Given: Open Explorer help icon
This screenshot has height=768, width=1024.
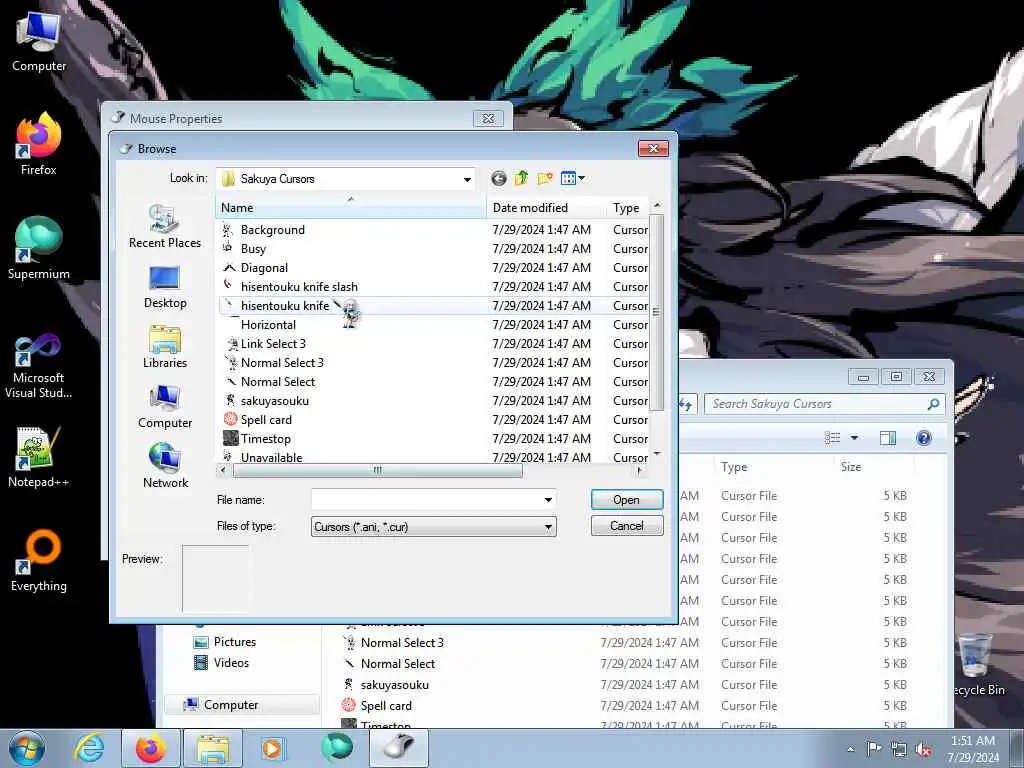Looking at the screenshot, I should click(x=923, y=438).
